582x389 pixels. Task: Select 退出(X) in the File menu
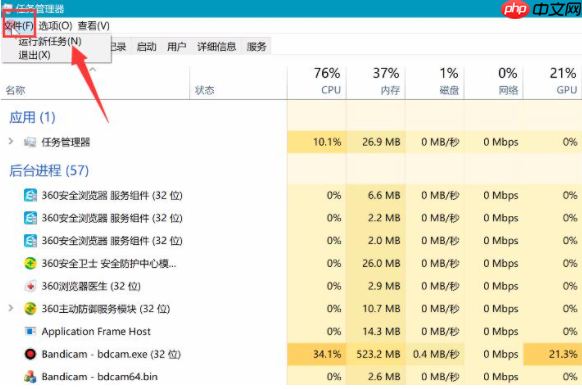click(x=34, y=55)
